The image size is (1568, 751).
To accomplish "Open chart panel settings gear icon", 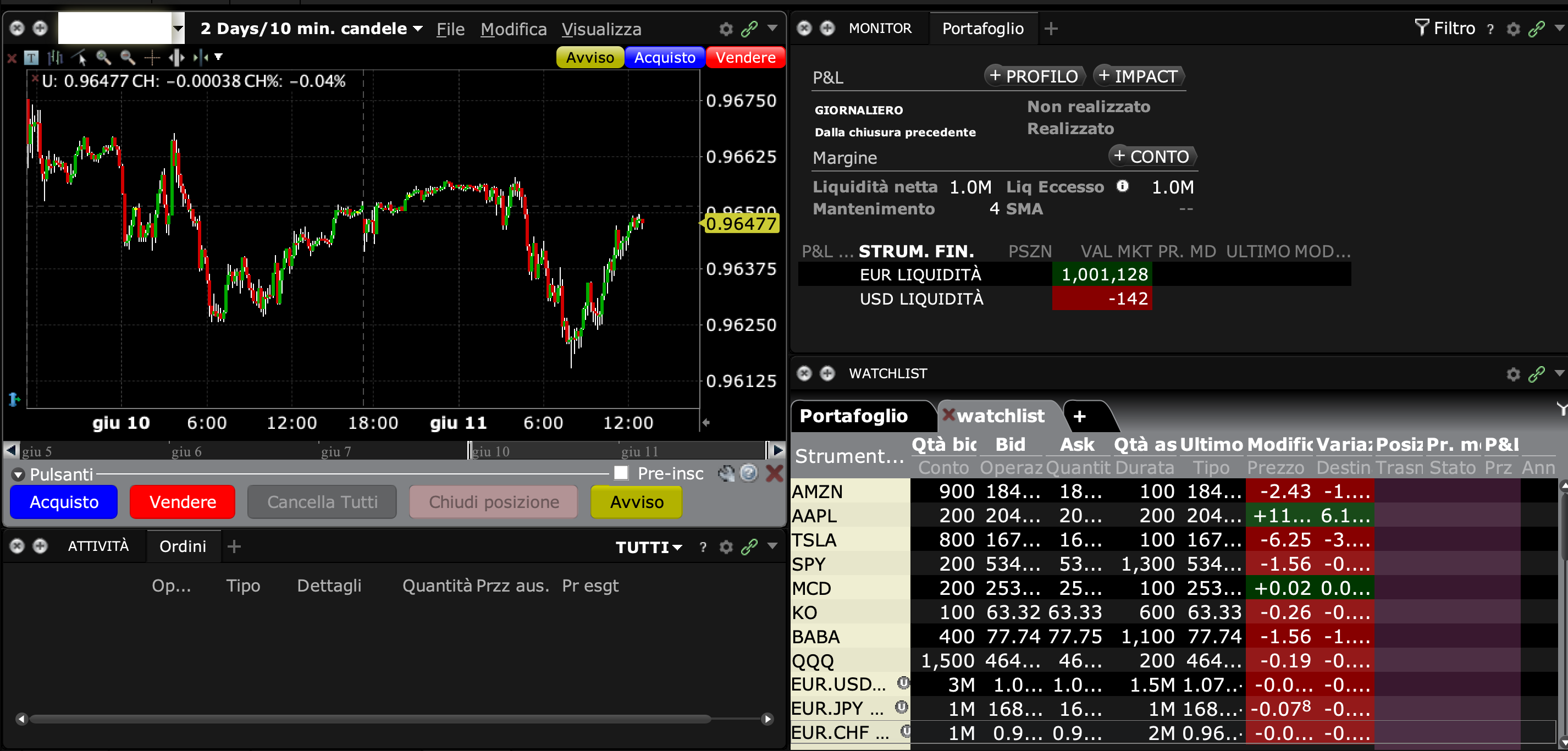I will [726, 29].
